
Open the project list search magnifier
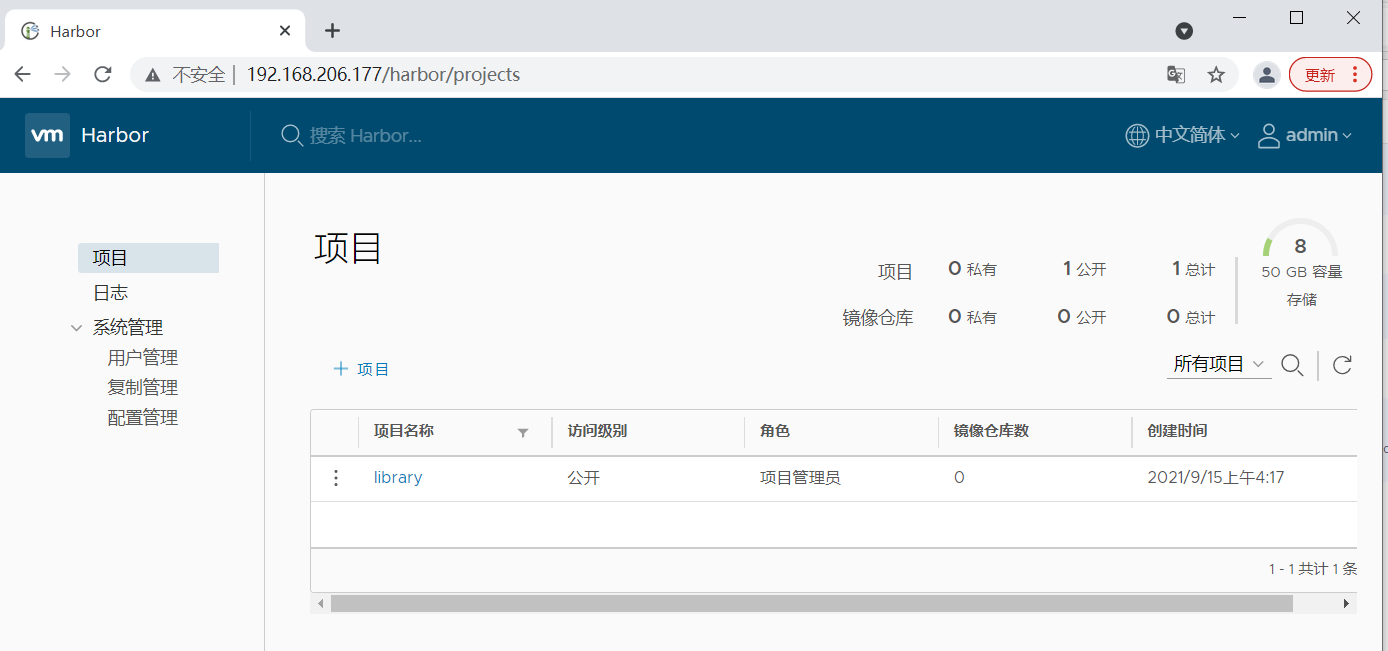(1292, 365)
